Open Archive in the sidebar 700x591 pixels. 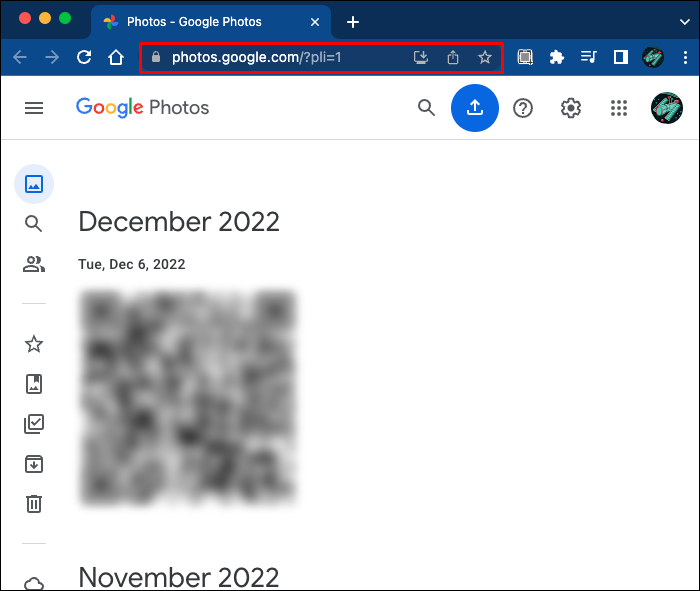(34, 464)
